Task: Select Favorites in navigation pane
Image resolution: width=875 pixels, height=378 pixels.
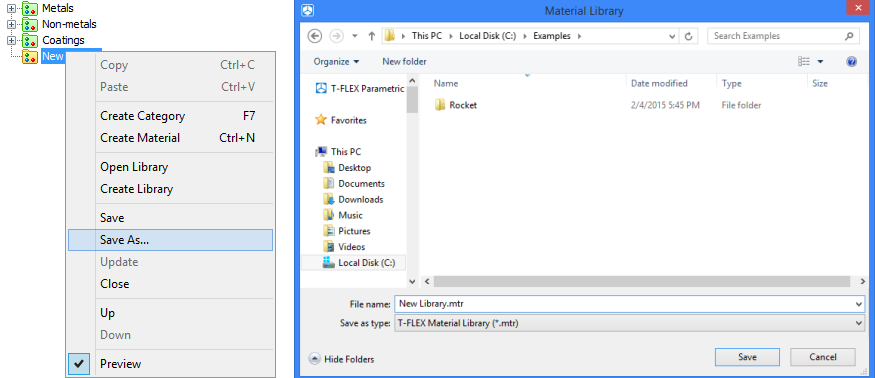Action: [x=341, y=120]
